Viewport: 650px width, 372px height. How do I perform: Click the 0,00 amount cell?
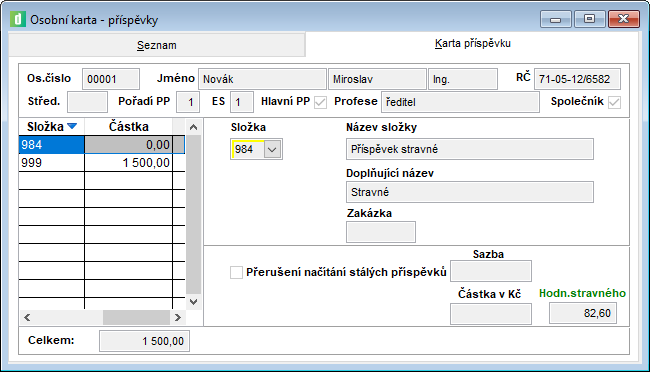point(129,145)
